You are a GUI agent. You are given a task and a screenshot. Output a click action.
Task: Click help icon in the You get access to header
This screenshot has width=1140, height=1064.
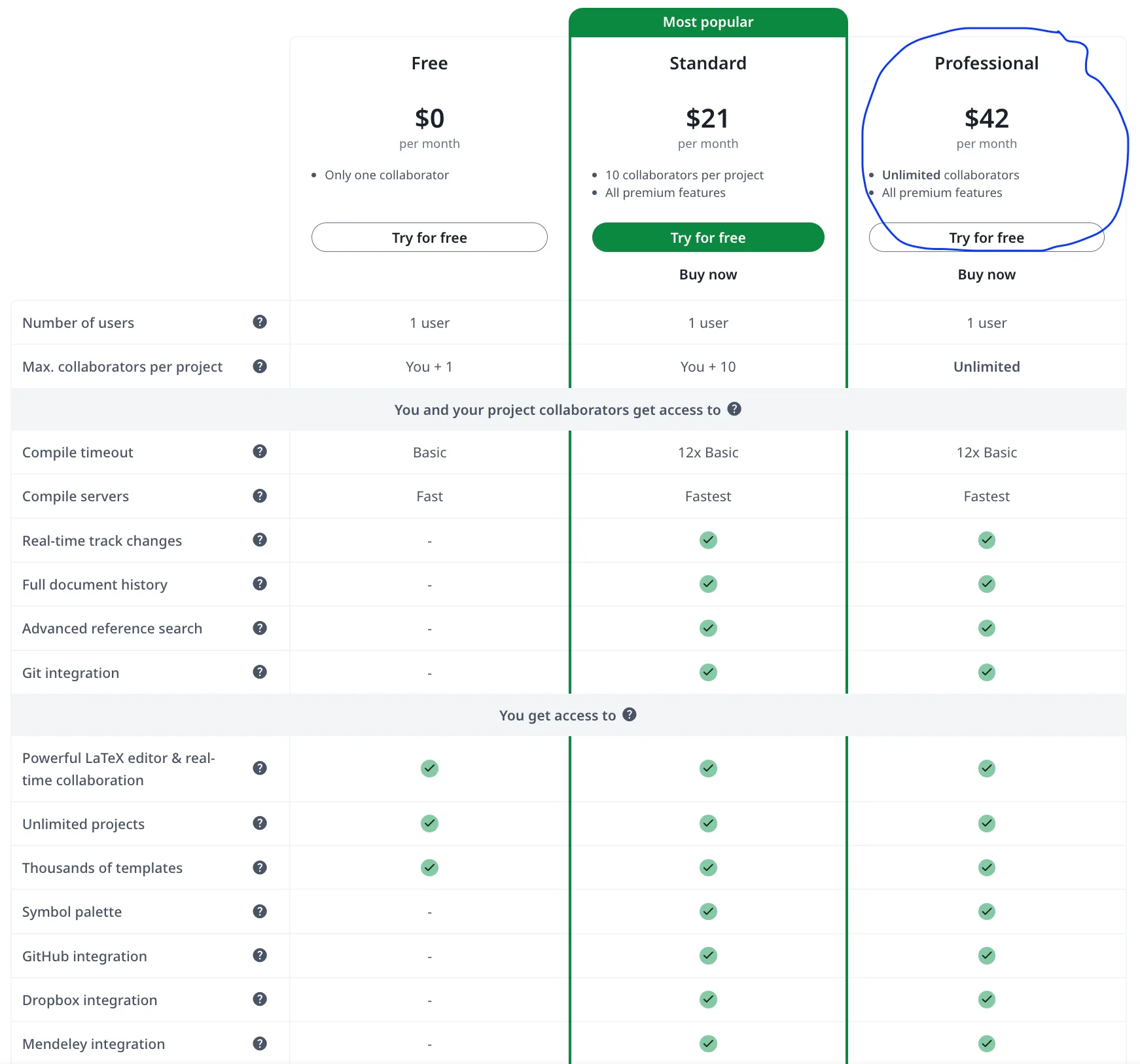[x=630, y=715]
